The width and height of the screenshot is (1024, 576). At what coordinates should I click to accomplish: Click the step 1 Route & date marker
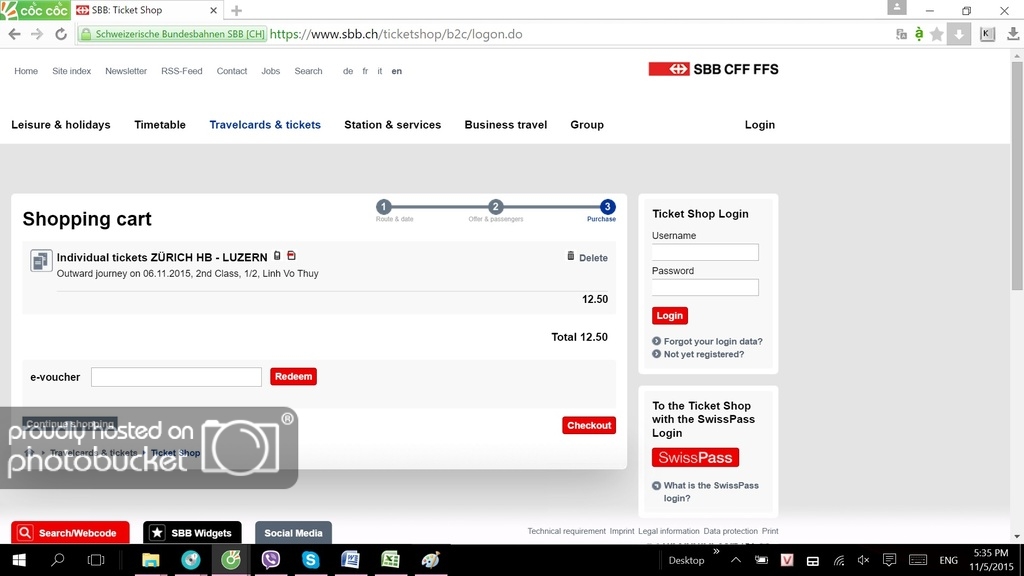[383, 207]
